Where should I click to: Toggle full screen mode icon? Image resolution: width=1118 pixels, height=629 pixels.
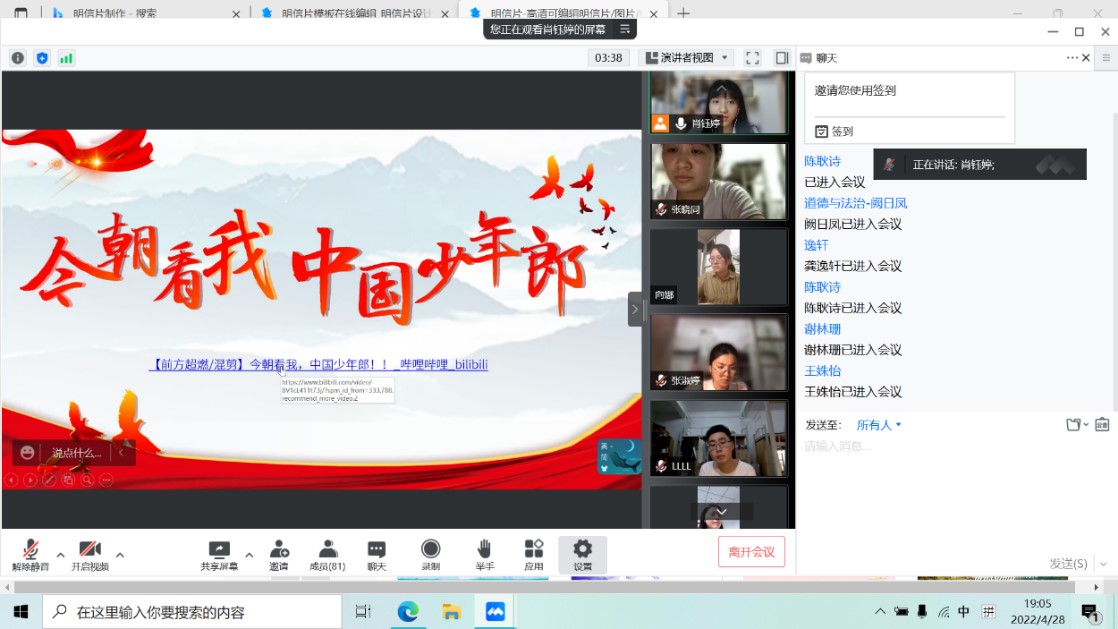tap(752, 58)
